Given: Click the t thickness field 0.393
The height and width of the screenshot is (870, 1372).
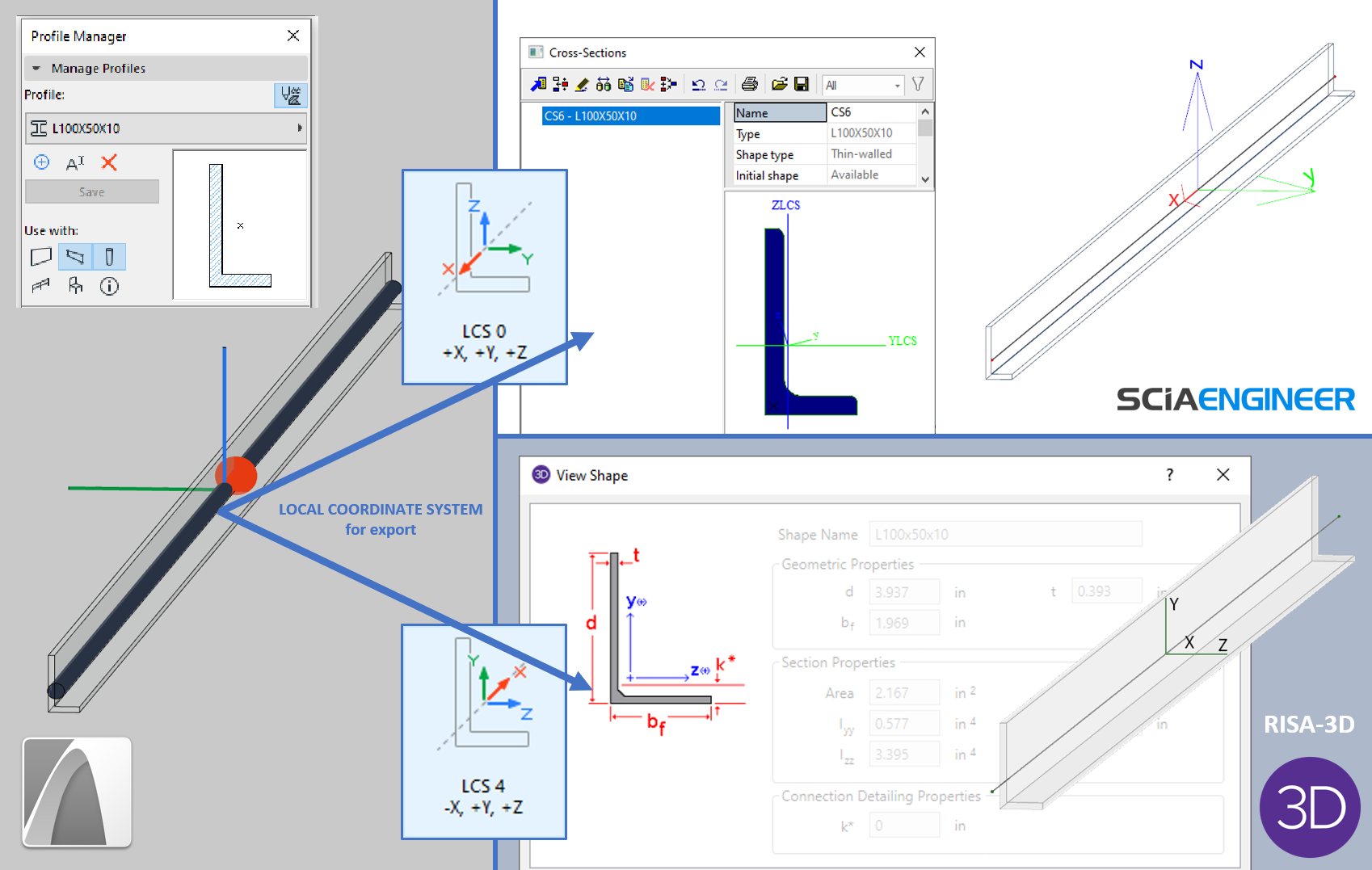Looking at the screenshot, I should [1107, 591].
